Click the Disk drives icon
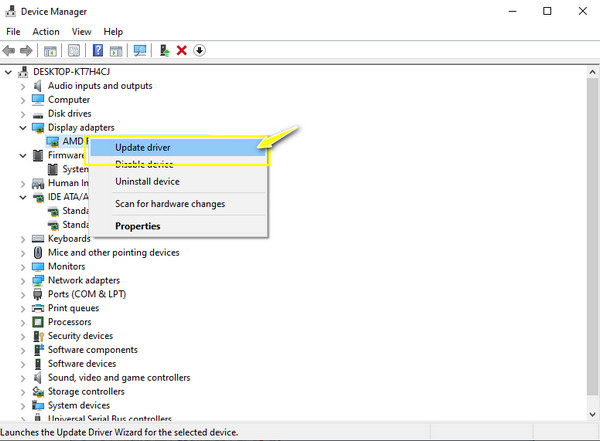 point(38,114)
